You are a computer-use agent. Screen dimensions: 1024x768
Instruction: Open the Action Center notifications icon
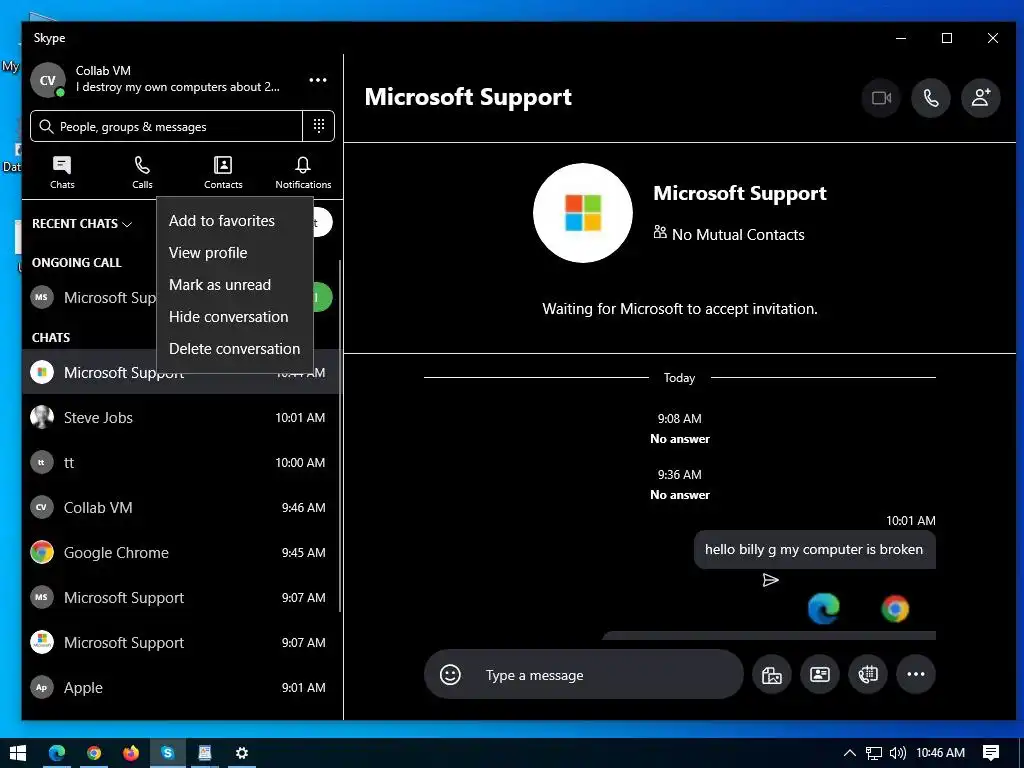tap(991, 753)
